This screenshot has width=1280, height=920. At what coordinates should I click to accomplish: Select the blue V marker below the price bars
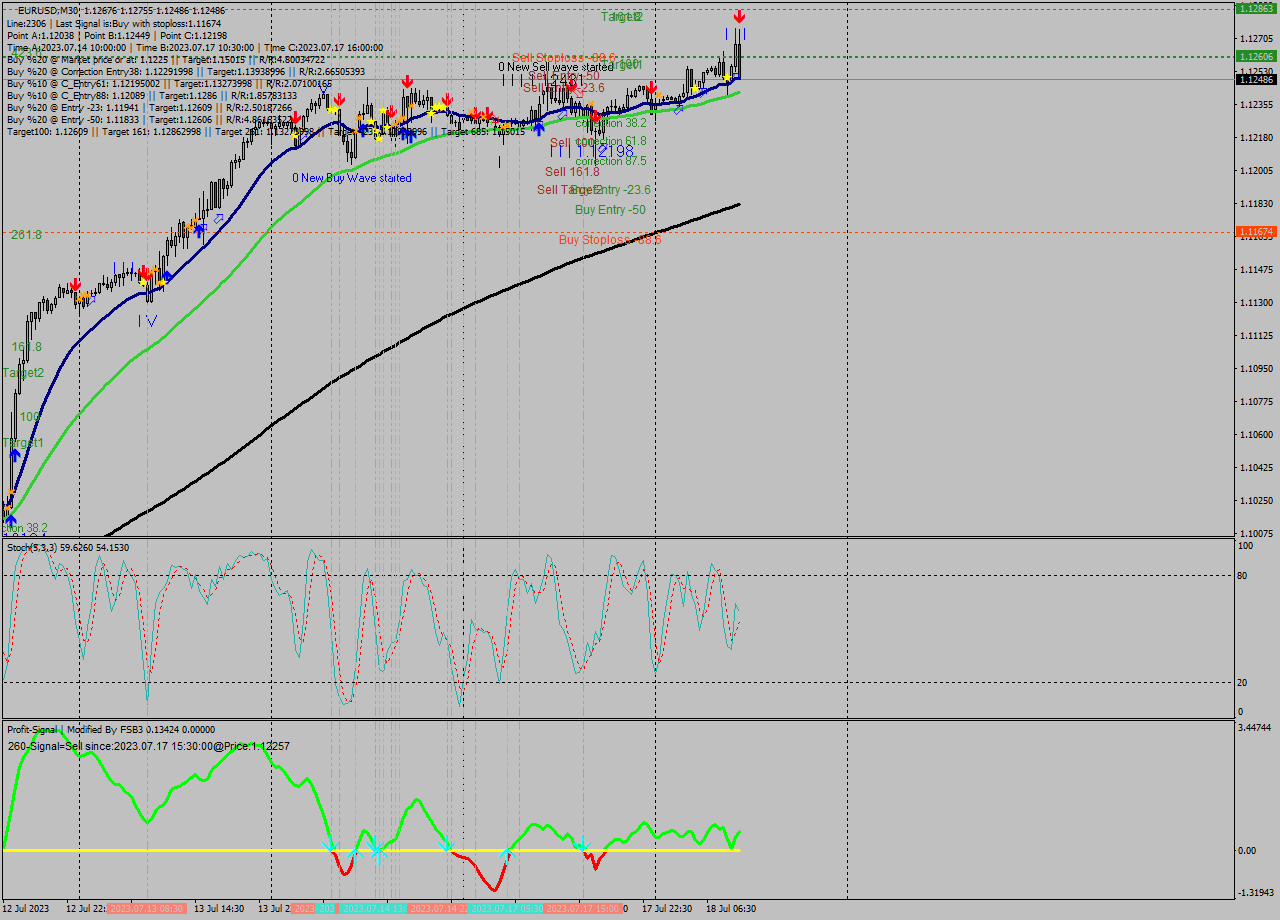point(152,320)
